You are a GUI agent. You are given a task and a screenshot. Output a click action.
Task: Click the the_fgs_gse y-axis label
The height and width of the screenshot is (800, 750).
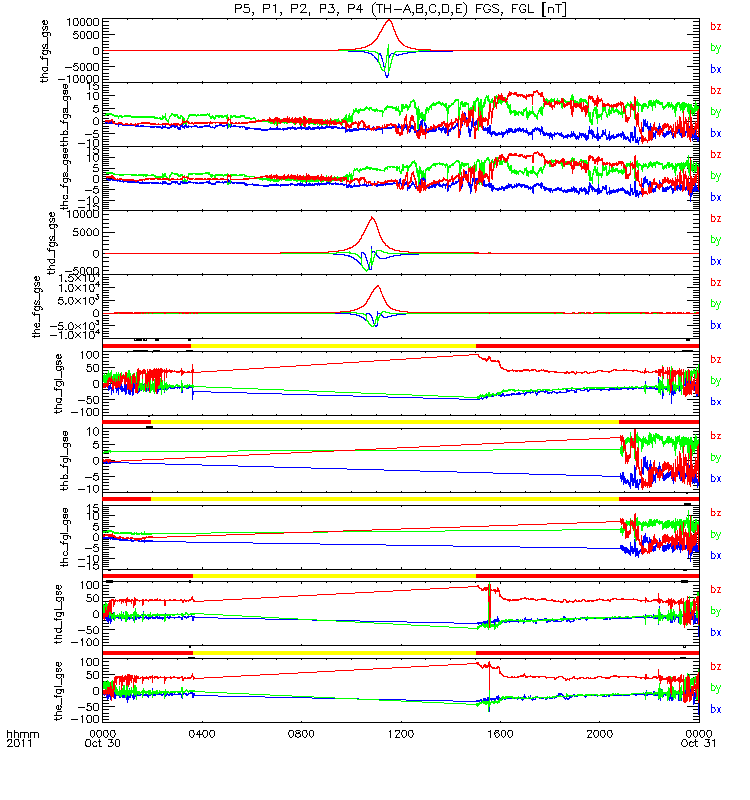click(37, 307)
